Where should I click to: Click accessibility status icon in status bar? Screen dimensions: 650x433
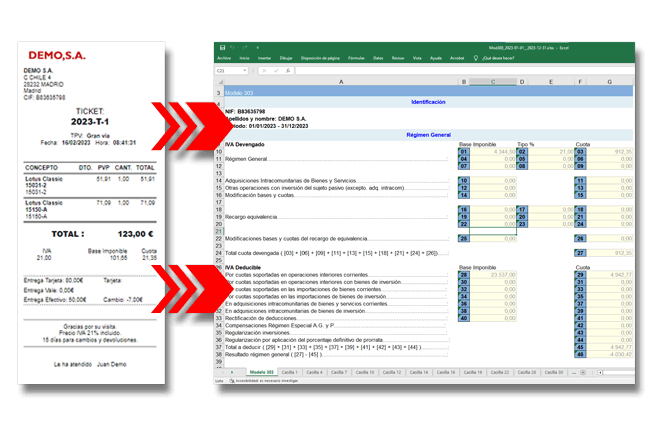[x=232, y=380]
